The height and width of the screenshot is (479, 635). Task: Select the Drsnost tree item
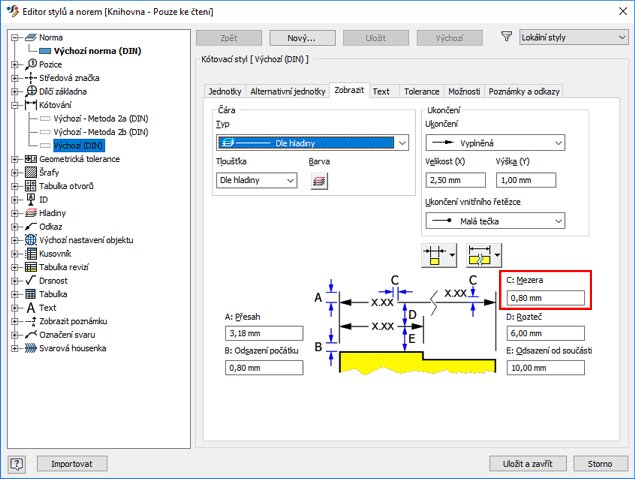(55, 281)
